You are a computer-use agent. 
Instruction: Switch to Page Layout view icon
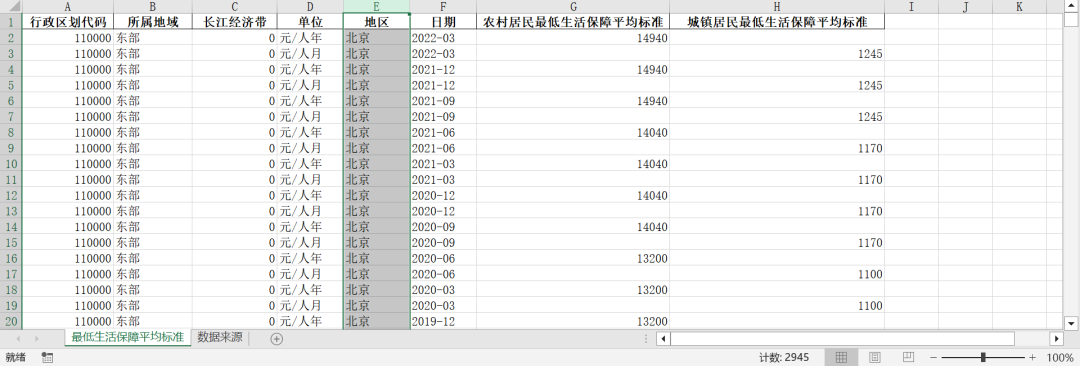[x=875, y=357]
